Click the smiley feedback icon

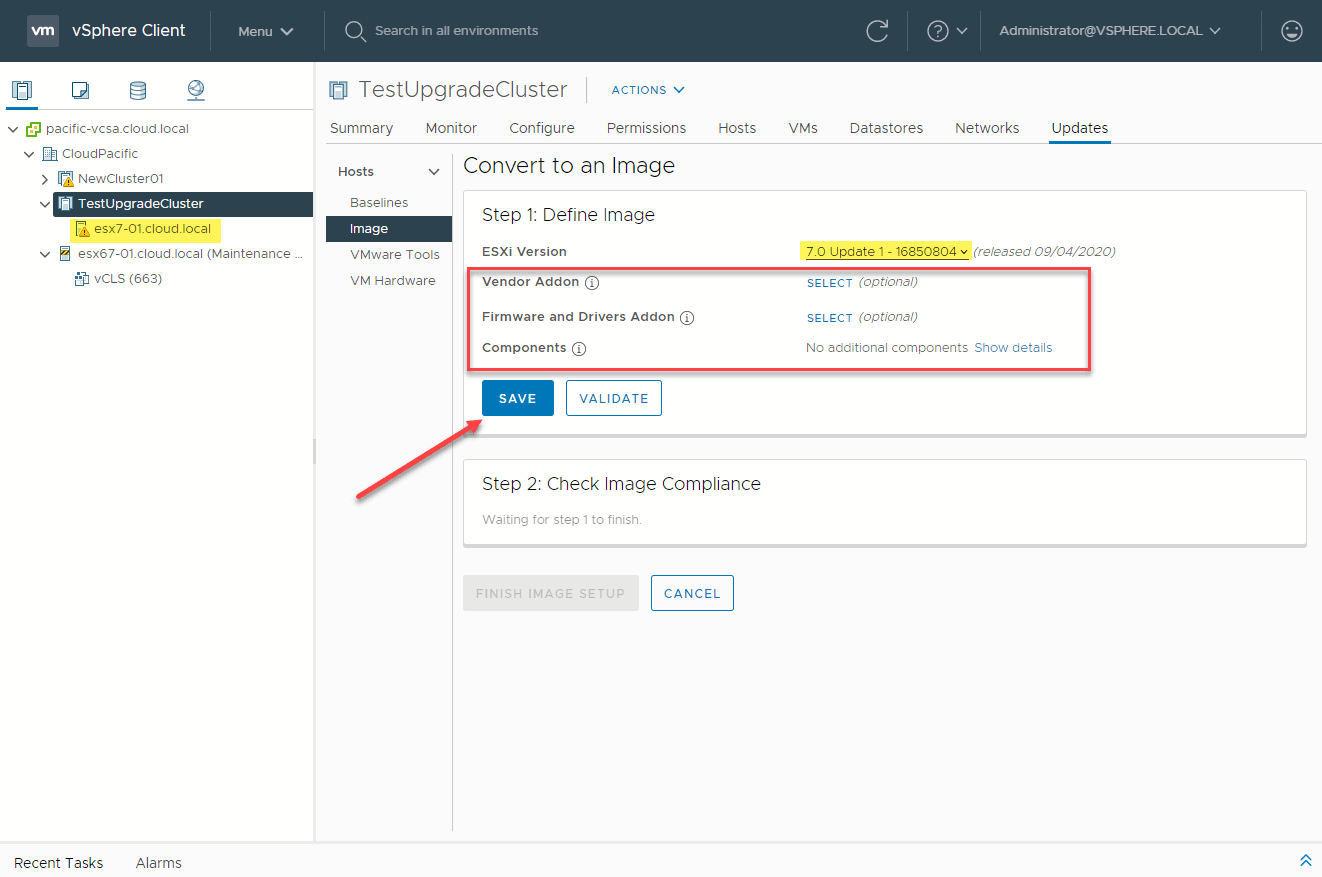[x=1292, y=31]
